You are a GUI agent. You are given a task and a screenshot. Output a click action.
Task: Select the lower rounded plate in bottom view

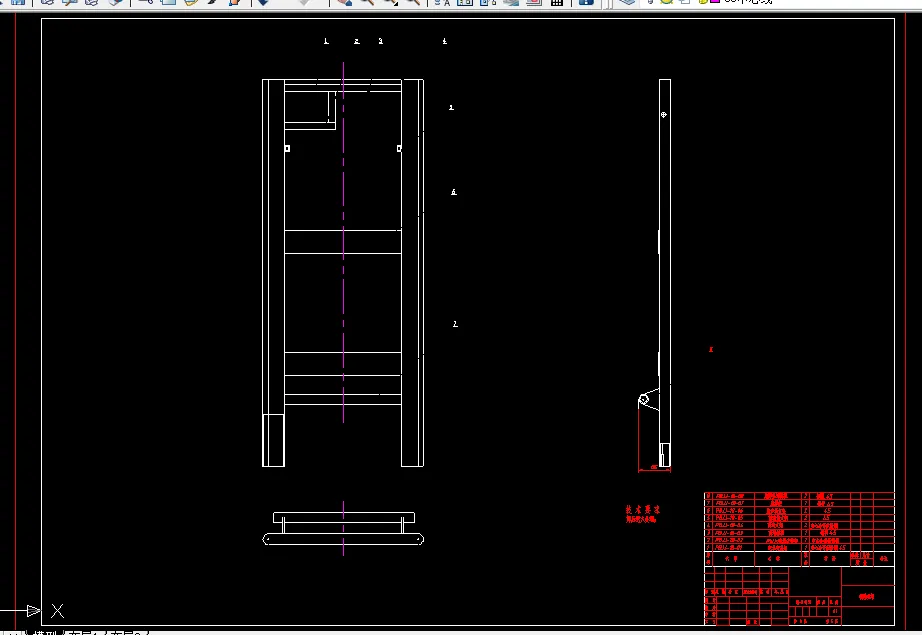tap(343, 539)
